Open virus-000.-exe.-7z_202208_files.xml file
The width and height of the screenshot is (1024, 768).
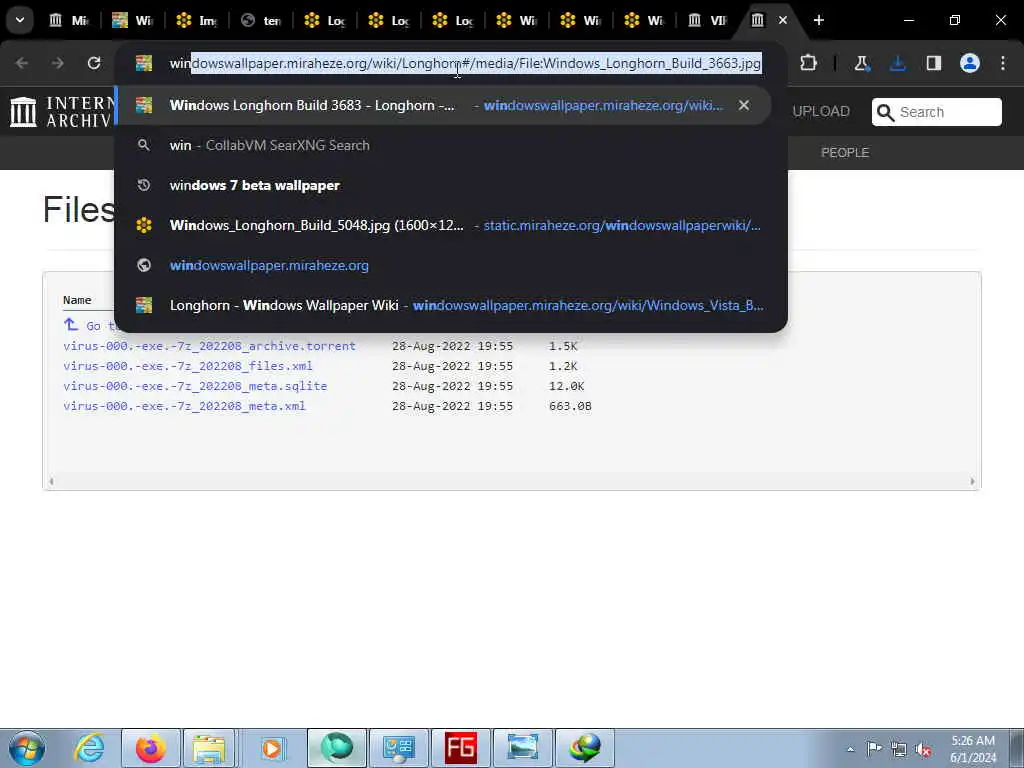tap(188, 366)
